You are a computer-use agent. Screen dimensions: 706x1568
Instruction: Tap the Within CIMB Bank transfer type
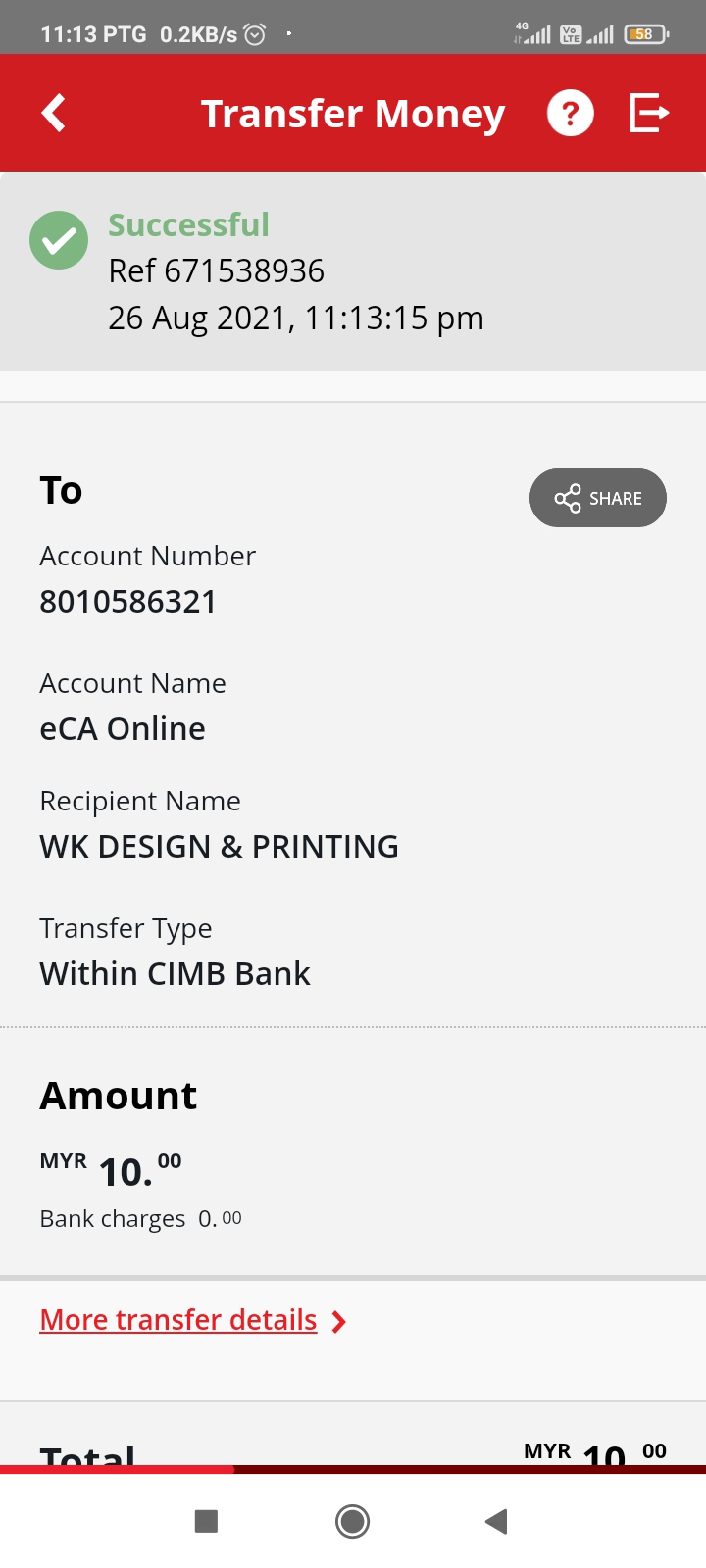point(175,973)
